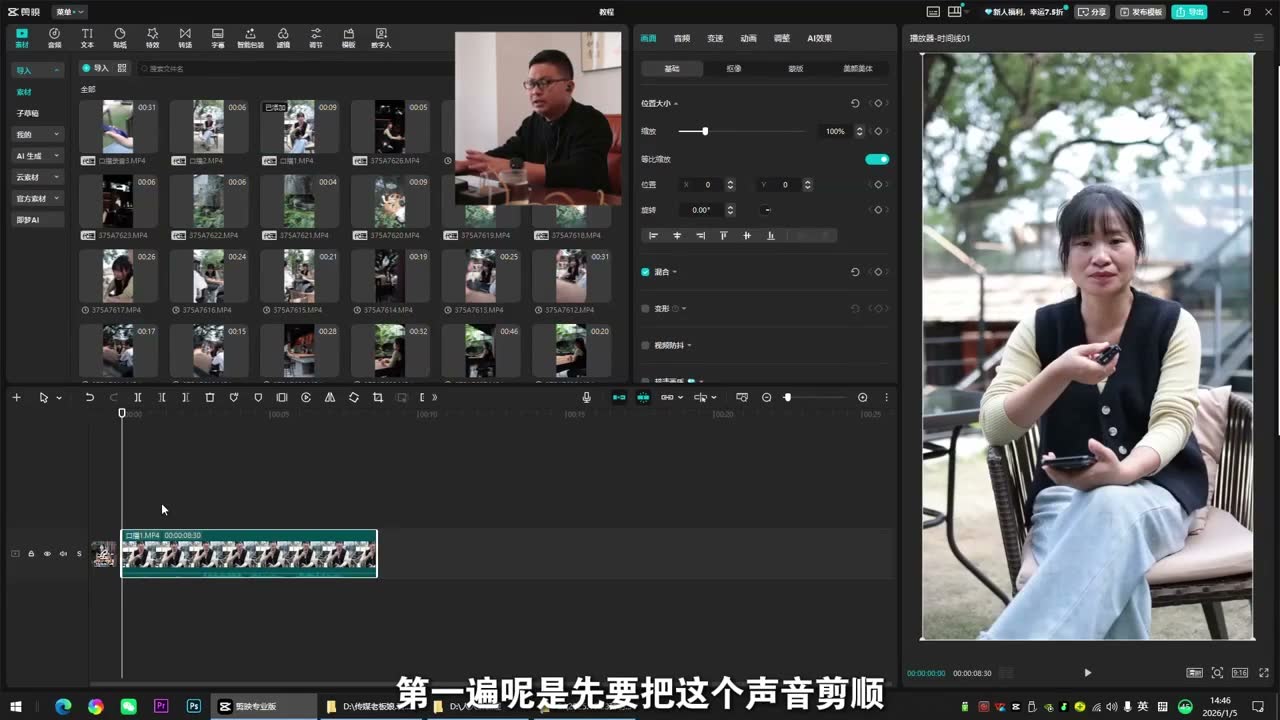This screenshot has height=720, width=1280.
Task: Uncheck the 混合 blend checkbox
Action: tap(645, 272)
